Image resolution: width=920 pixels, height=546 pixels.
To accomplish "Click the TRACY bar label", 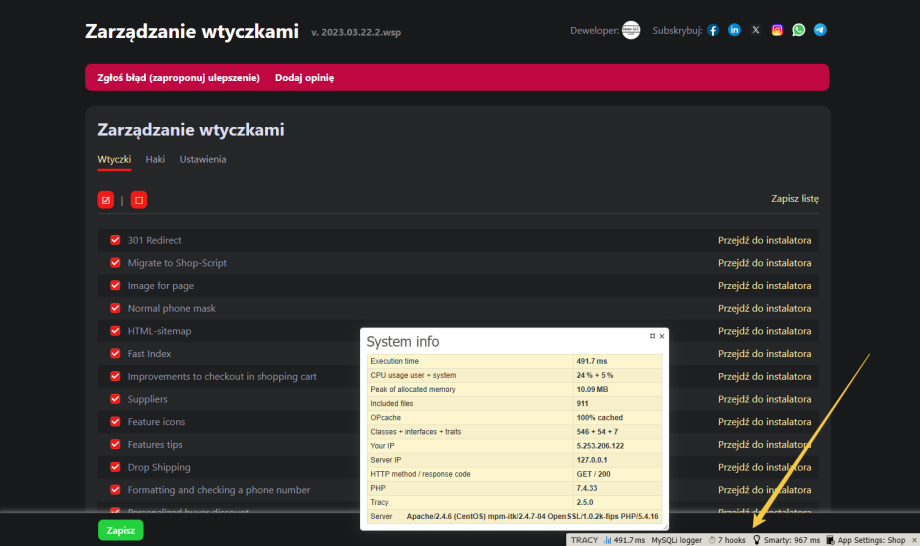I will 584,540.
